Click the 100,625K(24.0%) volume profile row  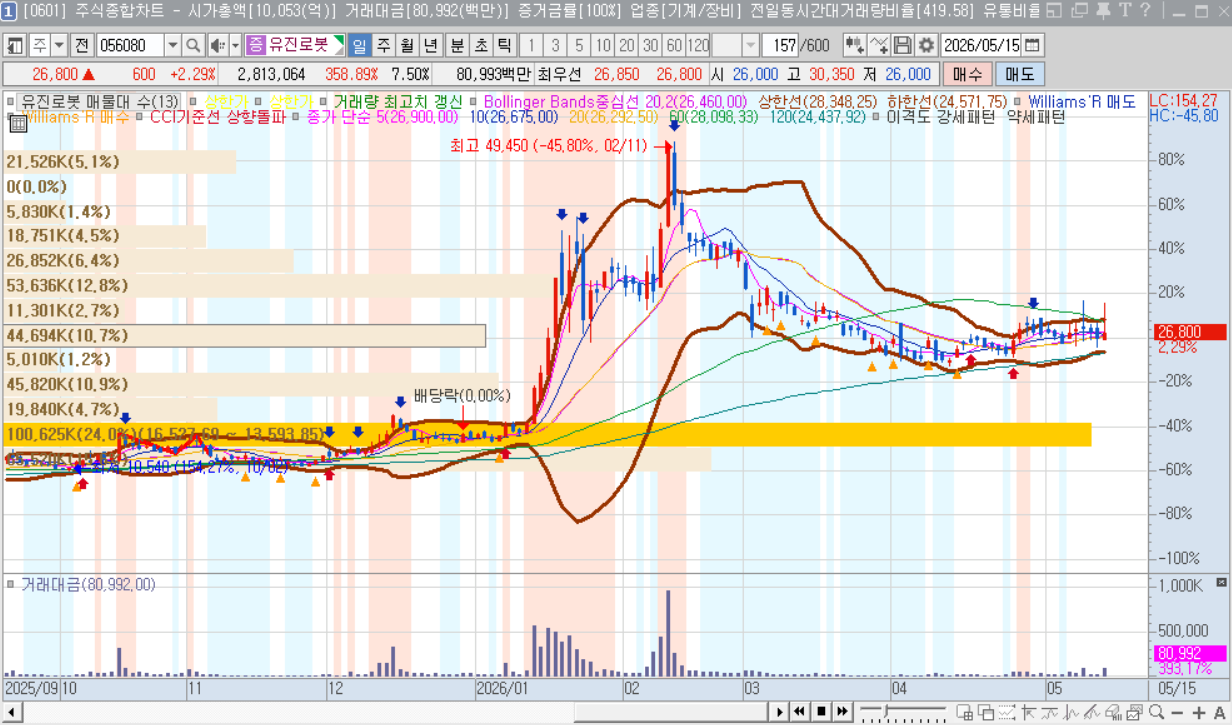click(547, 434)
